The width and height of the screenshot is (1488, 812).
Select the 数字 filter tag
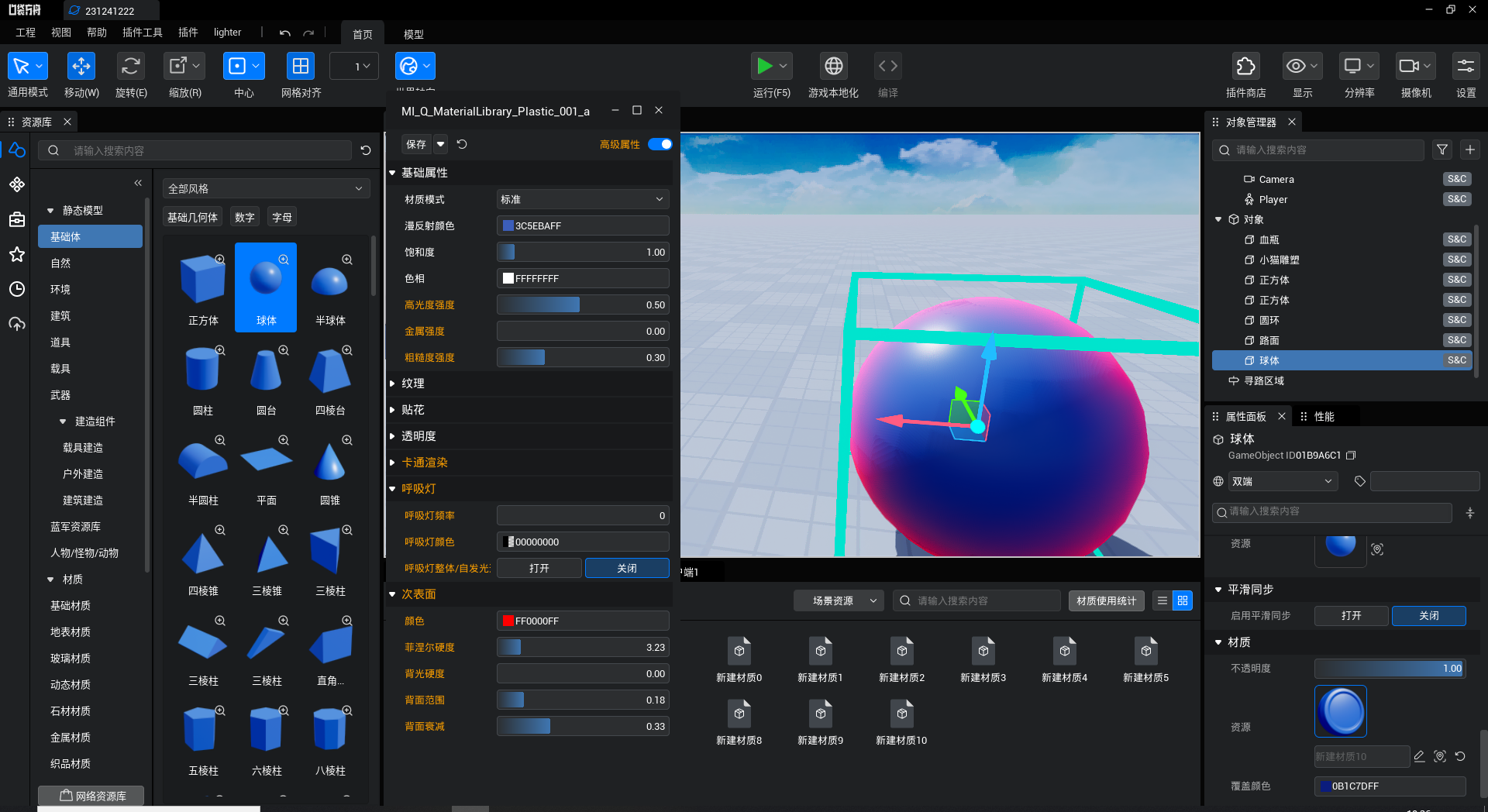point(245,218)
